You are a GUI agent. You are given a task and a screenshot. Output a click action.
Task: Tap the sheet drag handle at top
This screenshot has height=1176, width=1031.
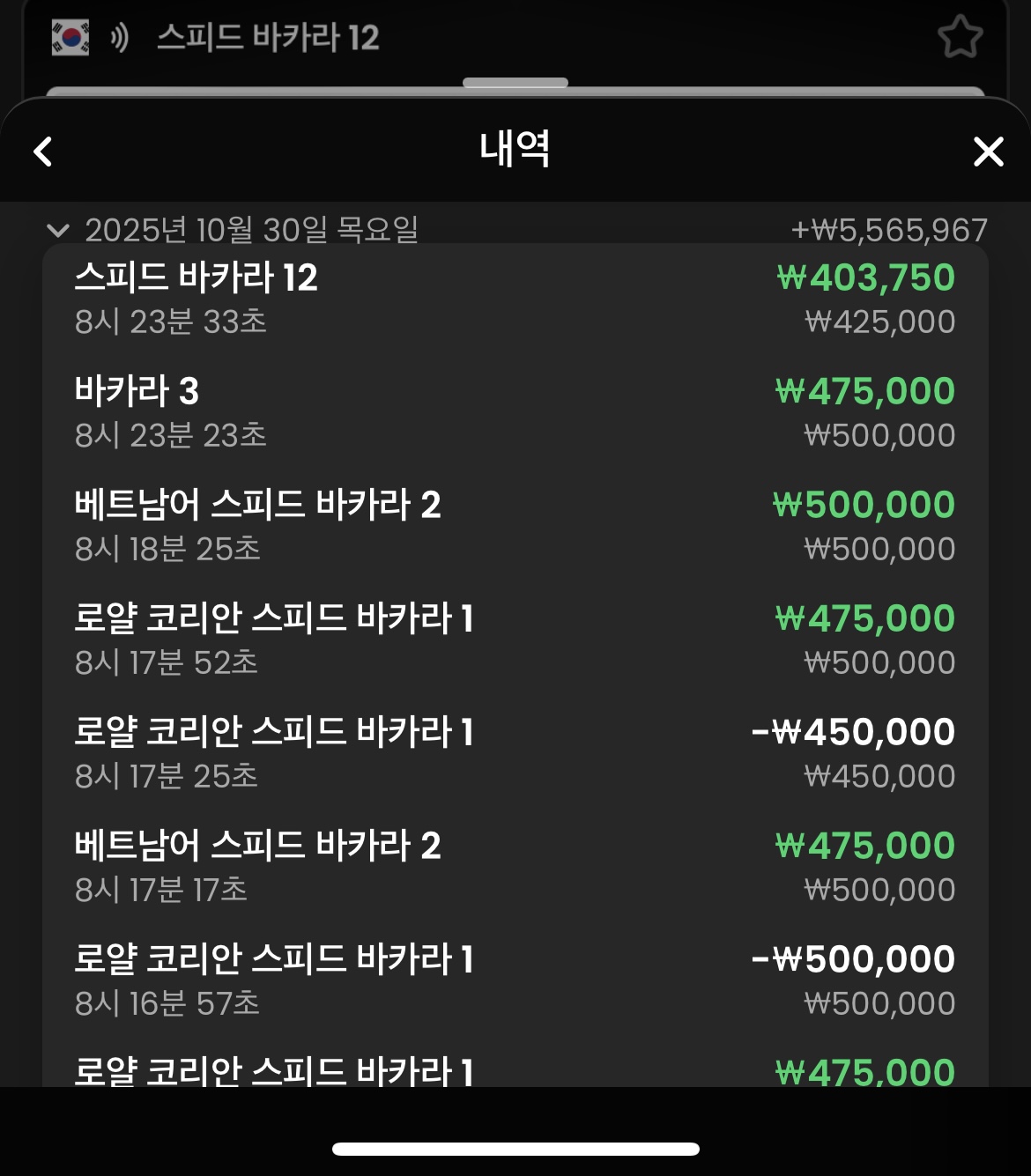[515, 84]
